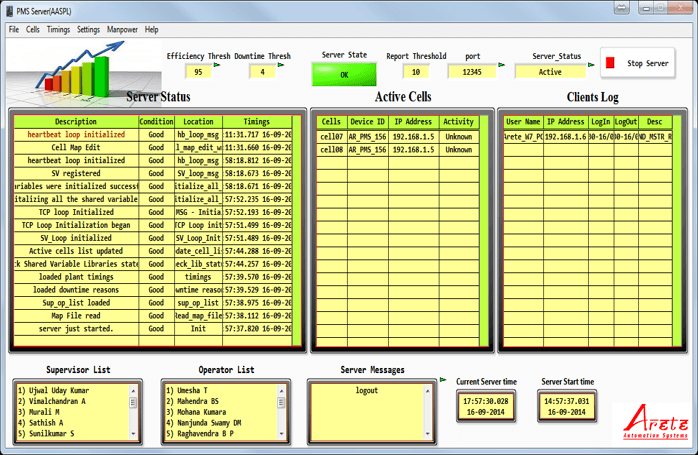Image resolution: width=698 pixels, height=455 pixels.
Task: Click the LogOut column header
Action: (x=625, y=122)
